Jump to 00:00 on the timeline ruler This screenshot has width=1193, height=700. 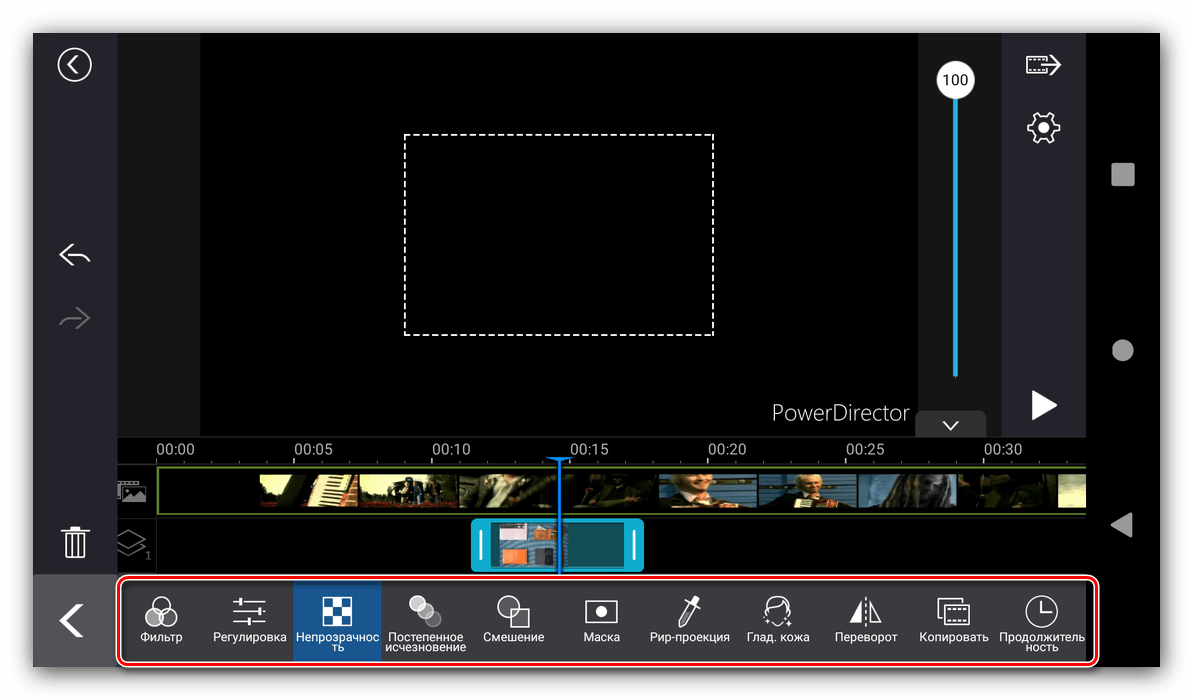pyautogui.click(x=175, y=450)
